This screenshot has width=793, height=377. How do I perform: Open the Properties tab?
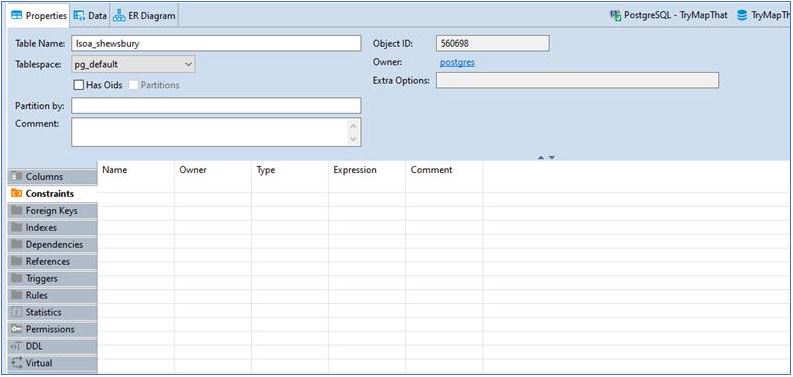pos(38,16)
